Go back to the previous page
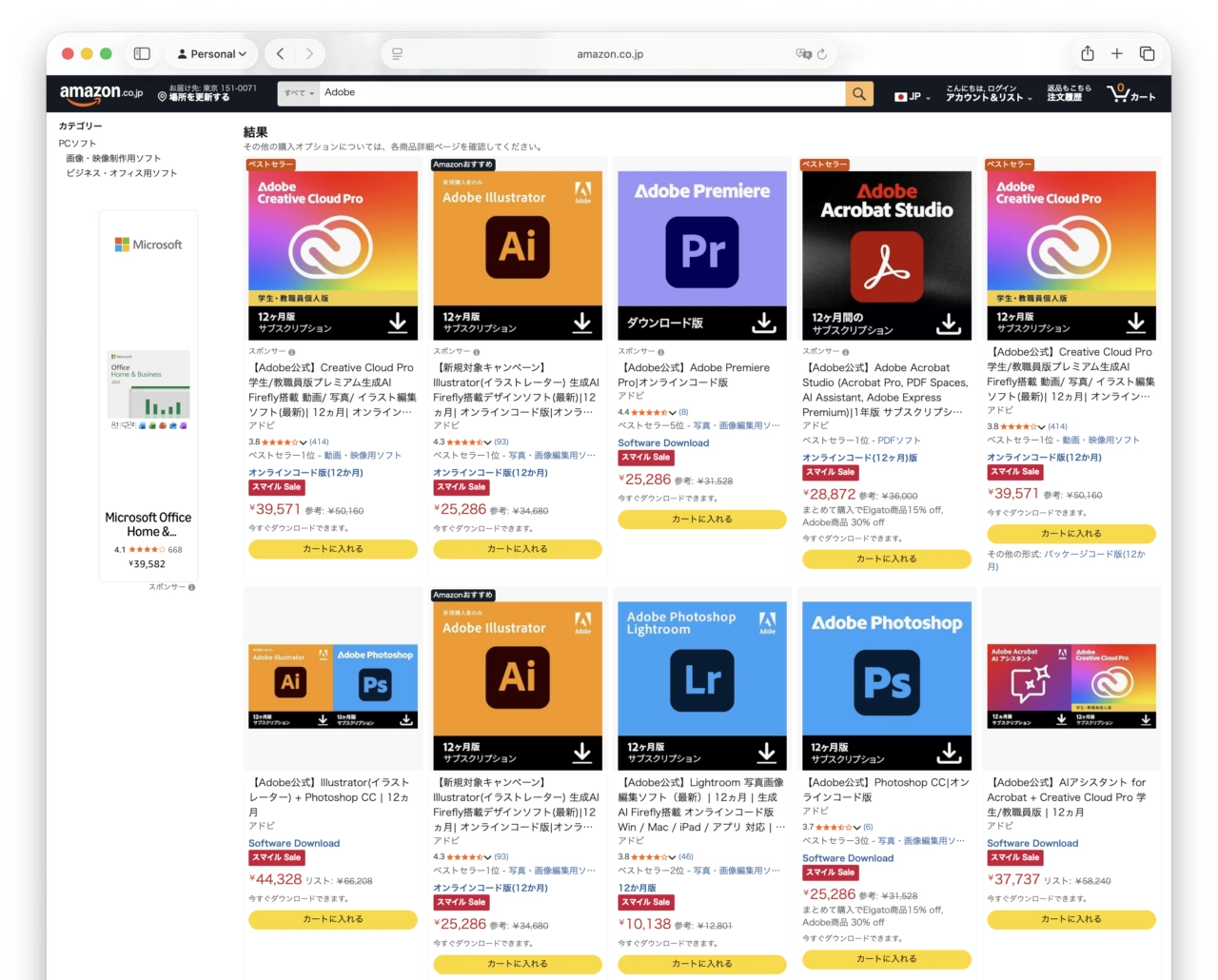The image size is (1218, 980). pyautogui.click(x=281, y=54)
